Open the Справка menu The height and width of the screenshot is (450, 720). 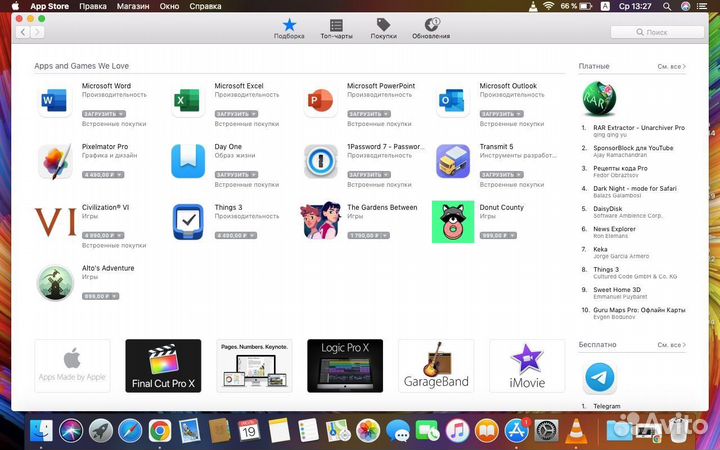[205, 6]
